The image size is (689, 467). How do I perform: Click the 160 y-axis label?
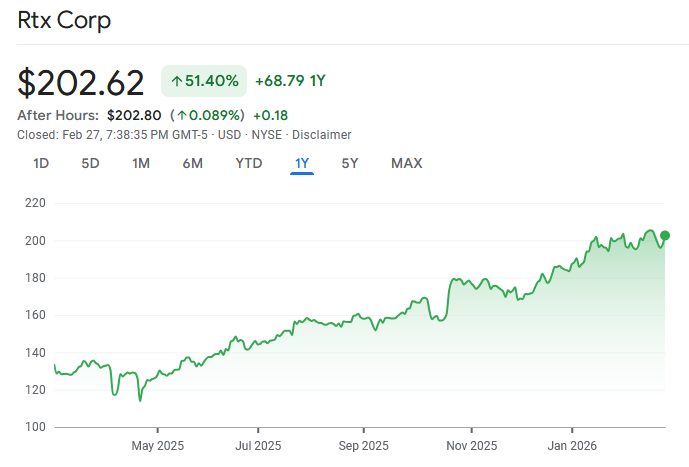coord(35,315)
